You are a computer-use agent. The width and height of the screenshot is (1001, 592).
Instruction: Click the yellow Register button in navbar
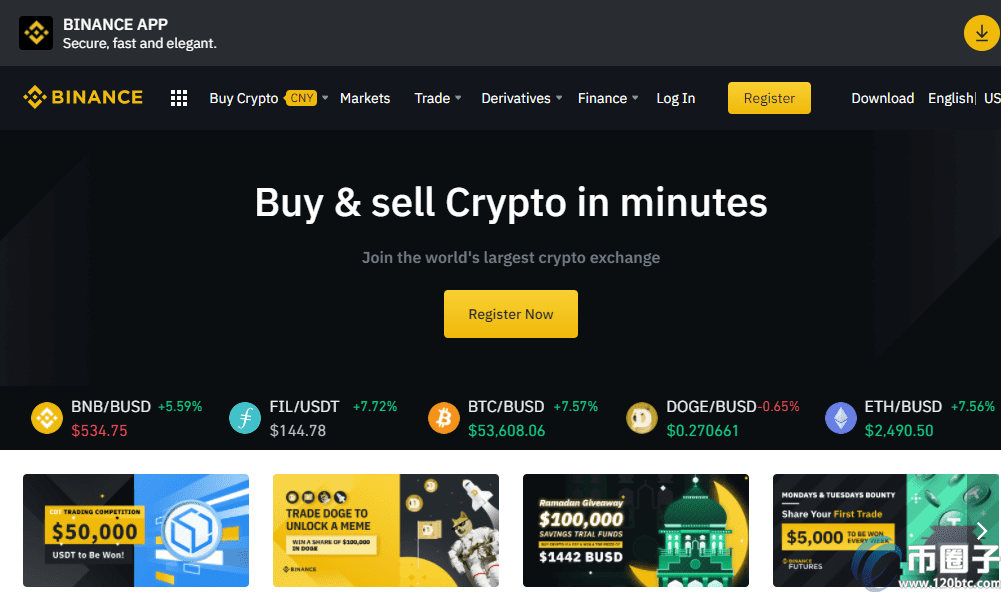tap(769, 98)
